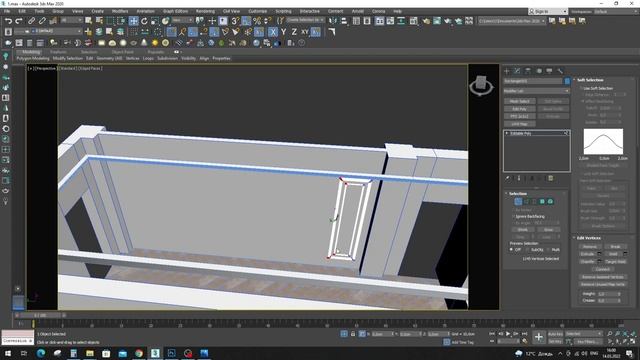
Task: Click the Target Weld button
Action: pyautogui.click(x=615, y=262)
